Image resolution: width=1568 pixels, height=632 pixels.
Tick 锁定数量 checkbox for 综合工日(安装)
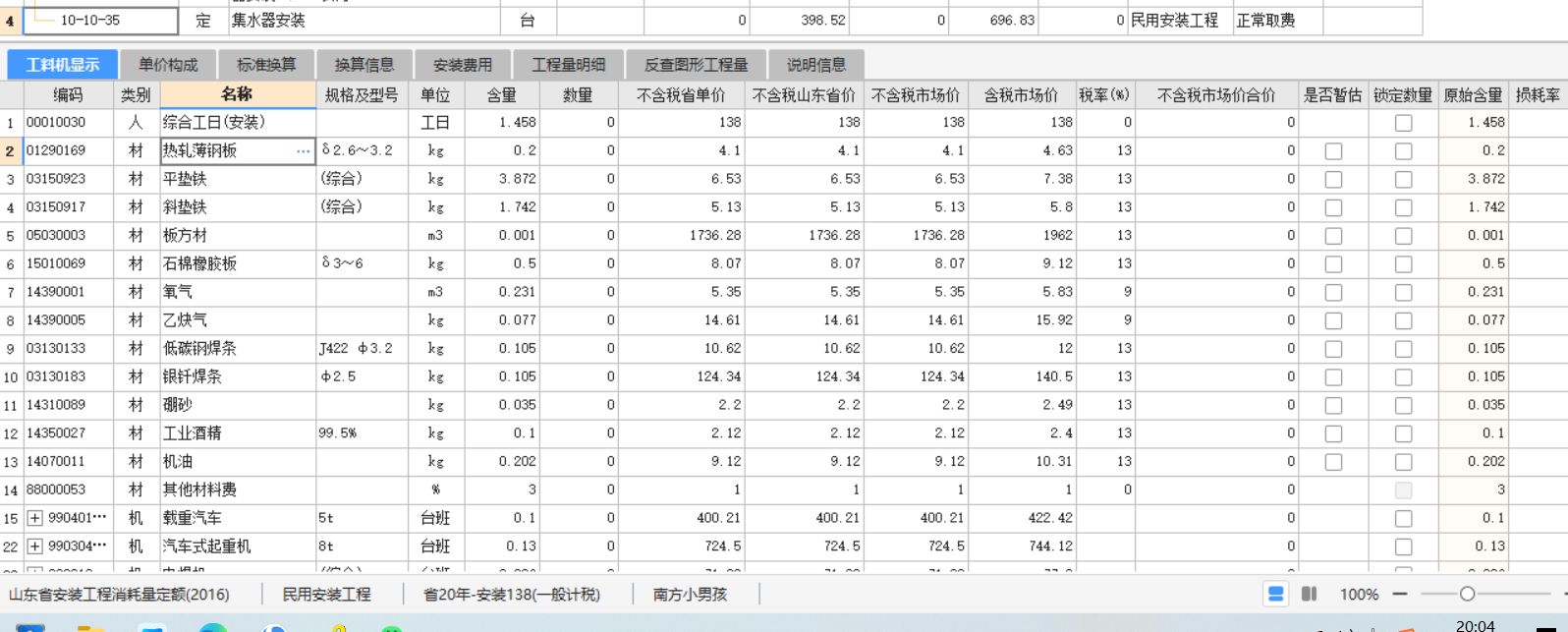[1403, 123]
